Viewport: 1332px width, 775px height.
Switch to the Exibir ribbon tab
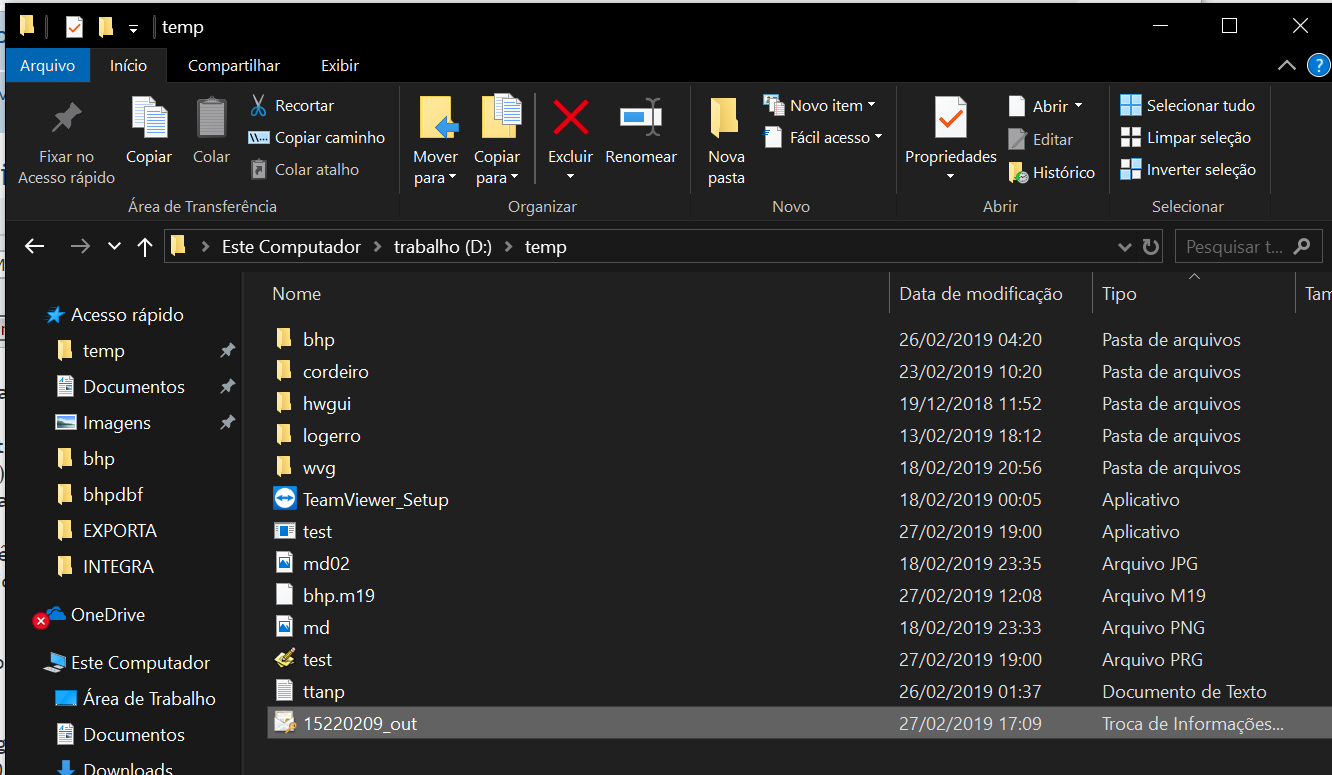[x=339, y=66]
